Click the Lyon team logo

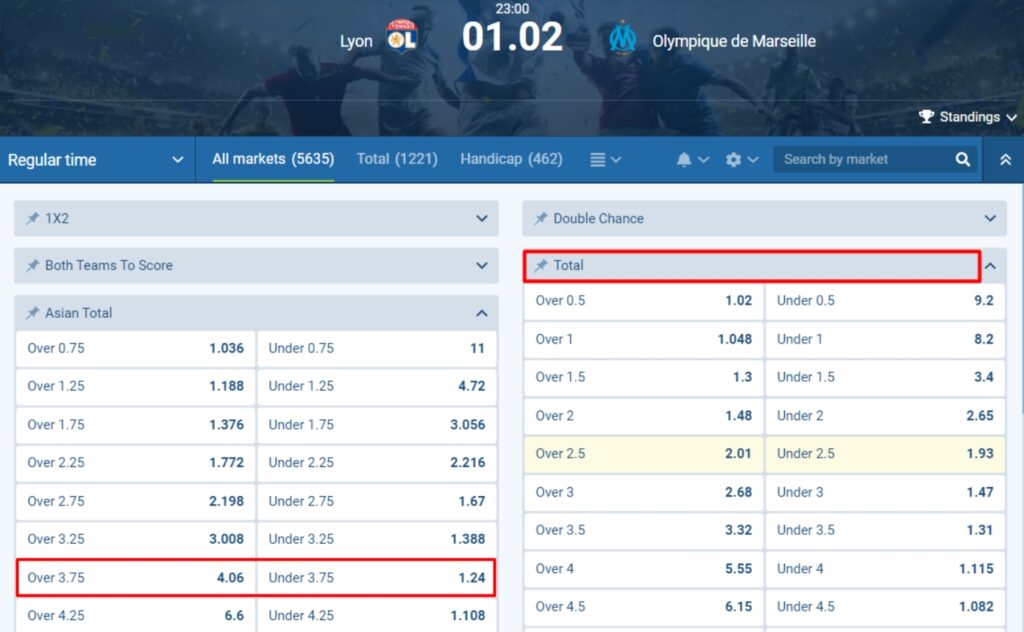pos(401,38)
